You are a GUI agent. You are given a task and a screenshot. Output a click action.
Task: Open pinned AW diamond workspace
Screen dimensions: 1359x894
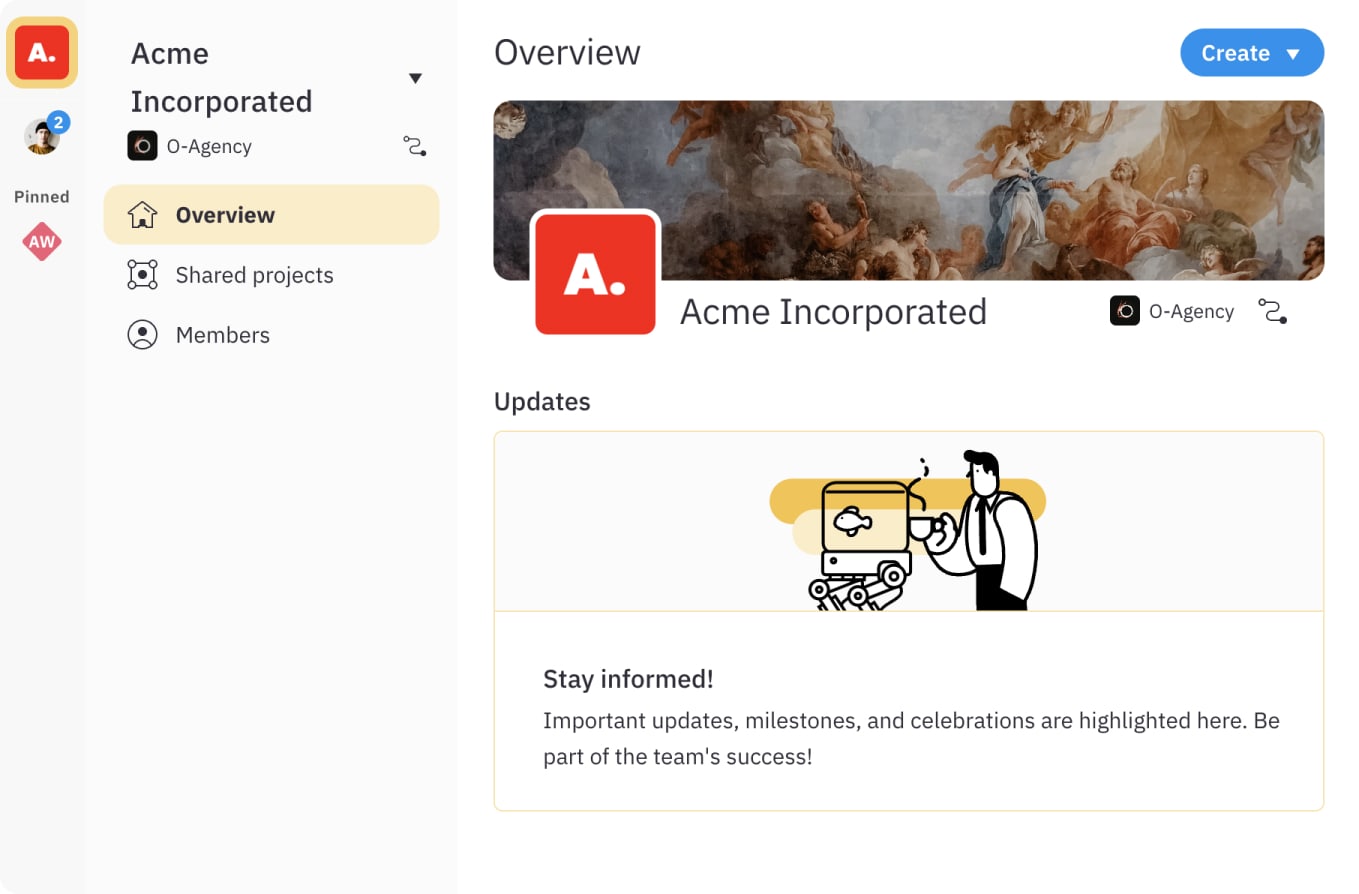[x=42, y=241]
